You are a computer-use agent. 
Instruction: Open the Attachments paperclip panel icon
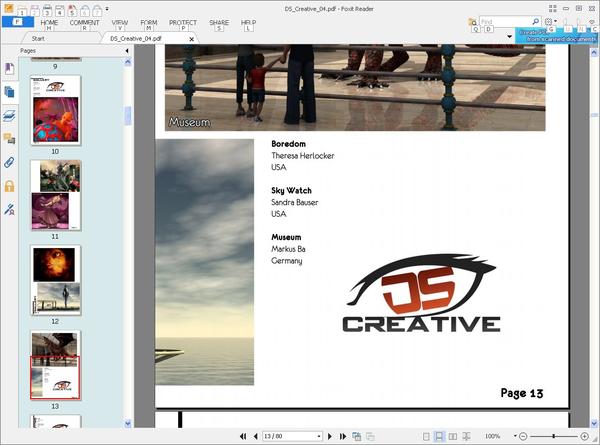(x=9, y=162)
